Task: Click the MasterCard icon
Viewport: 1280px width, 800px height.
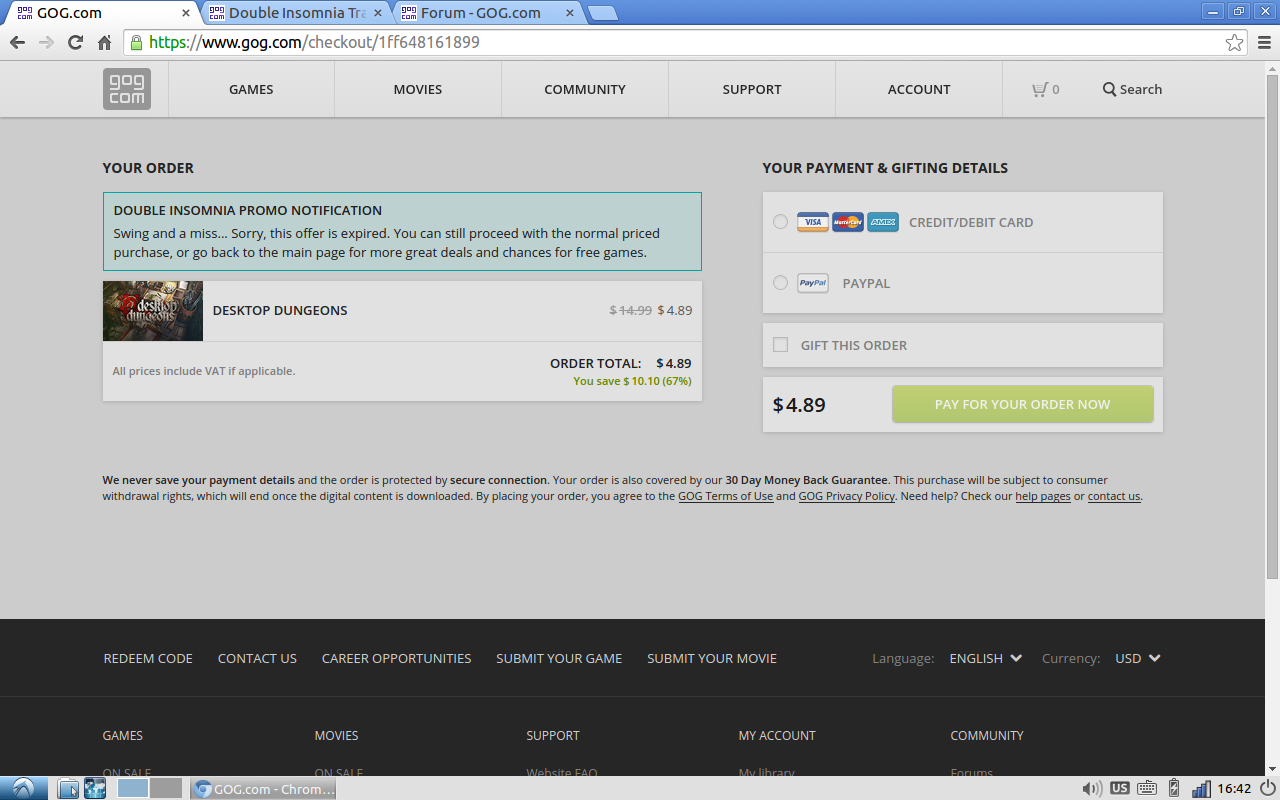Action: tap(848, 222)
